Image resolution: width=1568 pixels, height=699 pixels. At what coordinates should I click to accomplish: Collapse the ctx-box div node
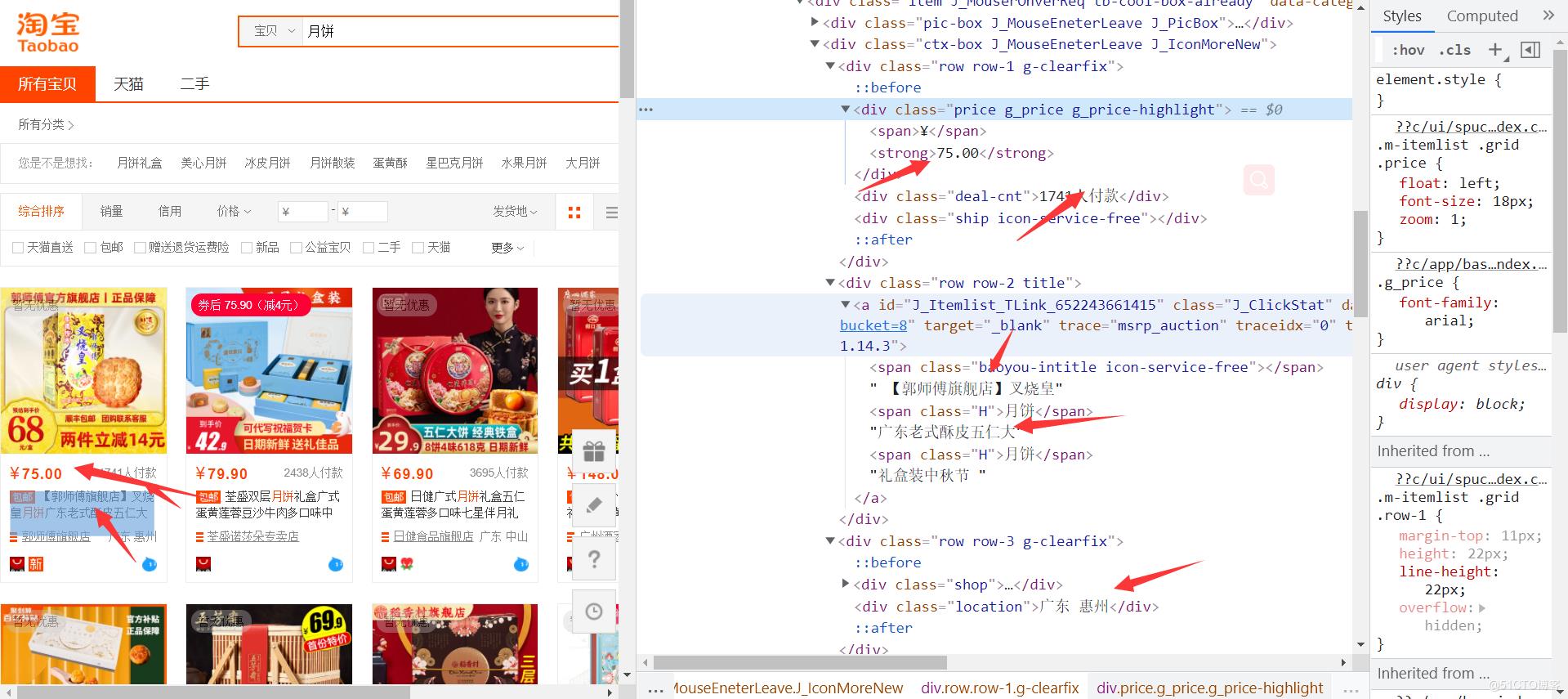[815, 44]
